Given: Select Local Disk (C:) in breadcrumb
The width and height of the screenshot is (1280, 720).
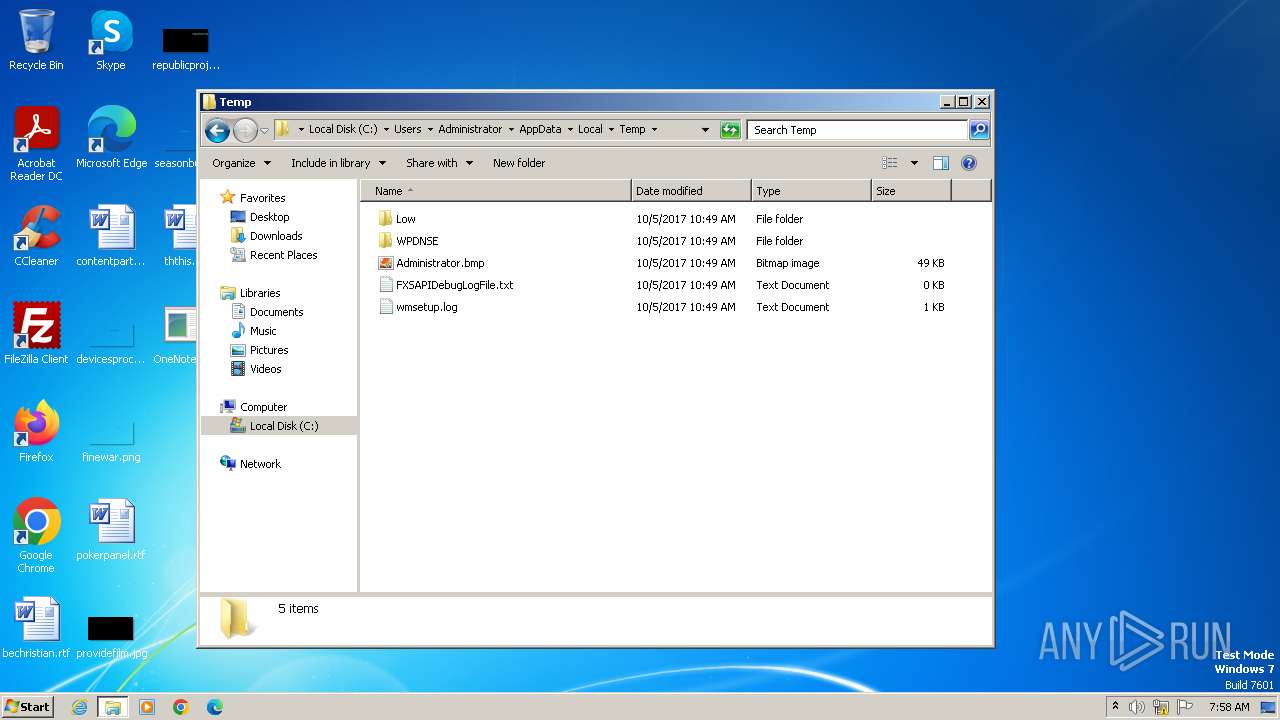Looking at the screenshot, I should click(x=343, y=129).
